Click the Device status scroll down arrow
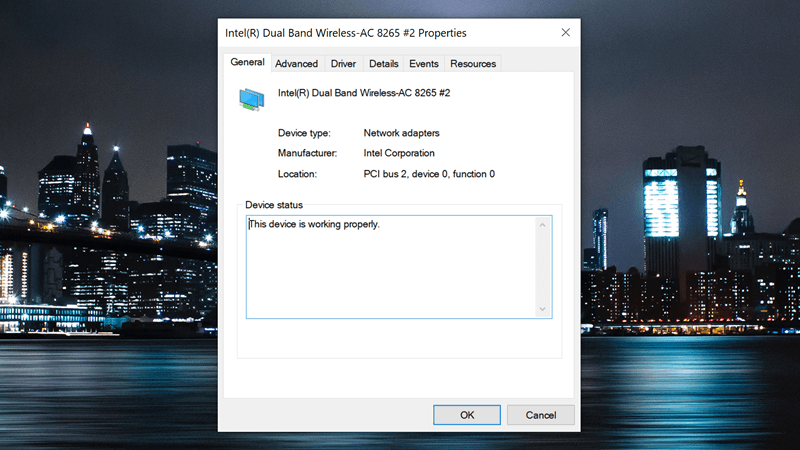Screen dimensions: 800x450 [x=542, y=309]
